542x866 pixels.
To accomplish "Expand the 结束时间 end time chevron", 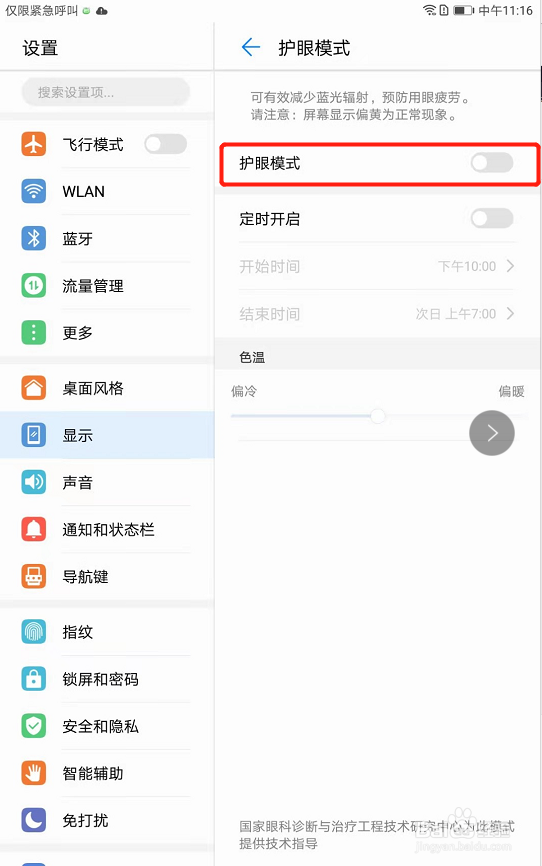I will [x=511, y=314].
